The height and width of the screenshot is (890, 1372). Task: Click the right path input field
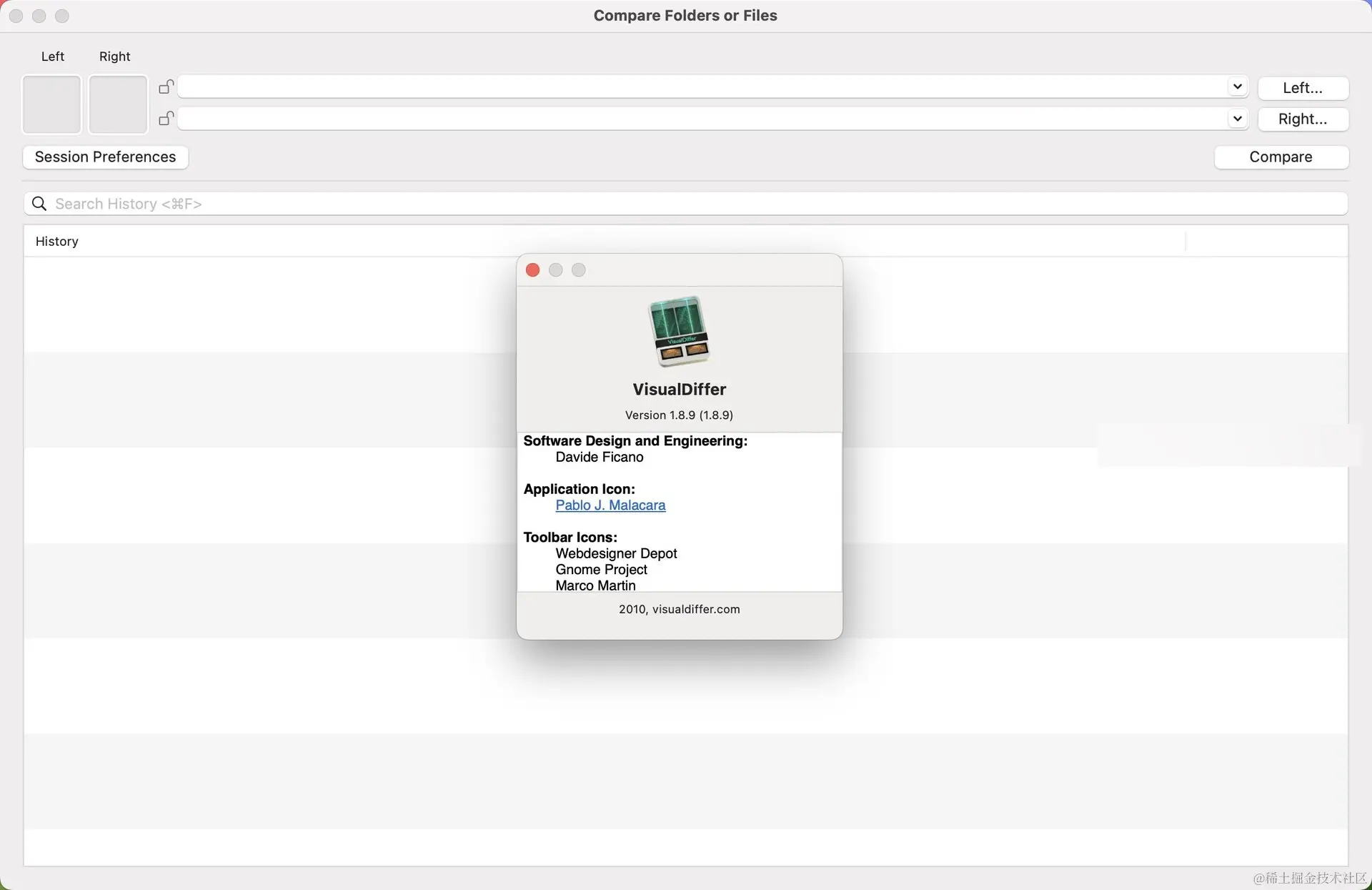tap(700, 119)
